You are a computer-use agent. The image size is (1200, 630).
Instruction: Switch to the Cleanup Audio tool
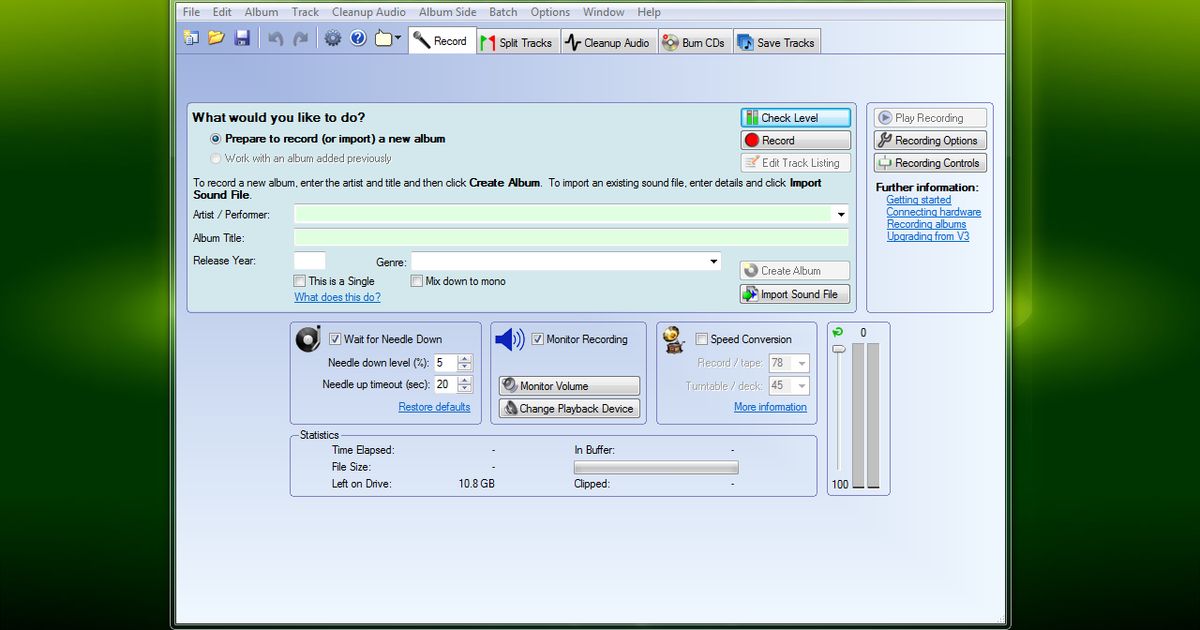(x=608, y=41)
